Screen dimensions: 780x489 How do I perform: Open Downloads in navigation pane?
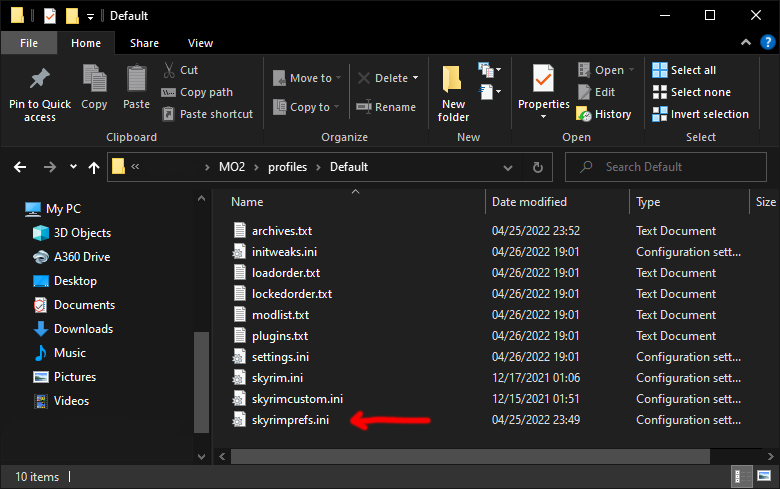pos(73,329)
